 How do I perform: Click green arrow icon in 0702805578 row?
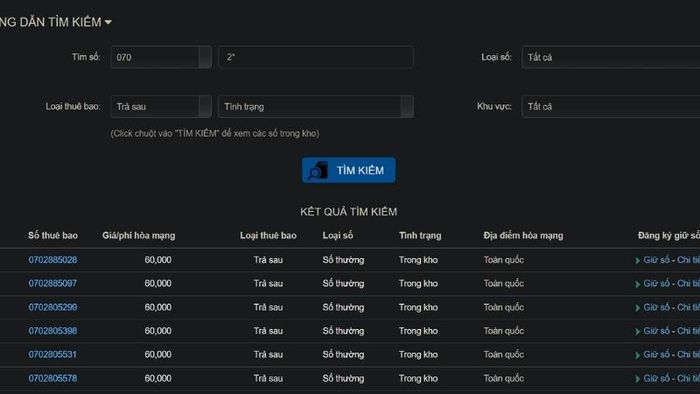coord(638,379)
